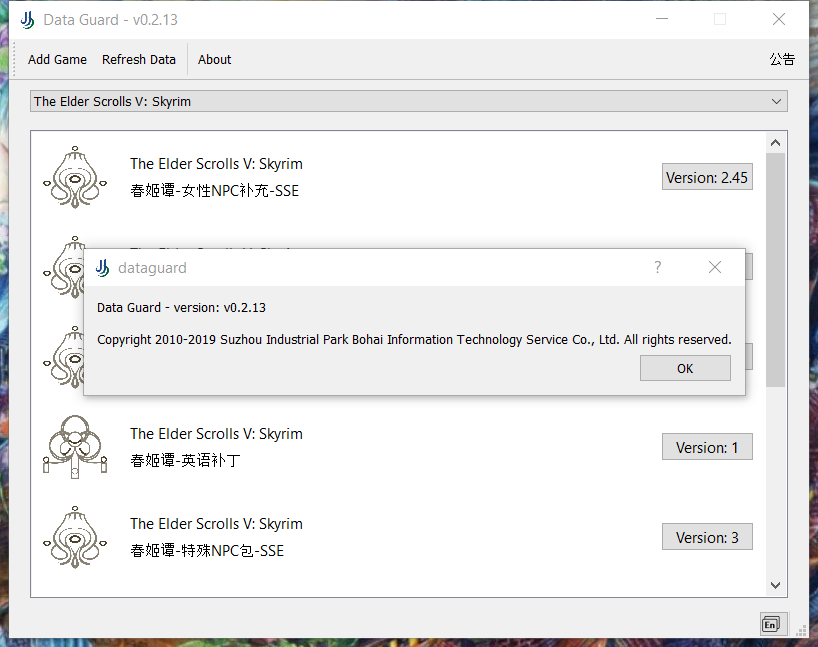
Task: Open the Add Game menu item
Action: [x=57, y=59]
